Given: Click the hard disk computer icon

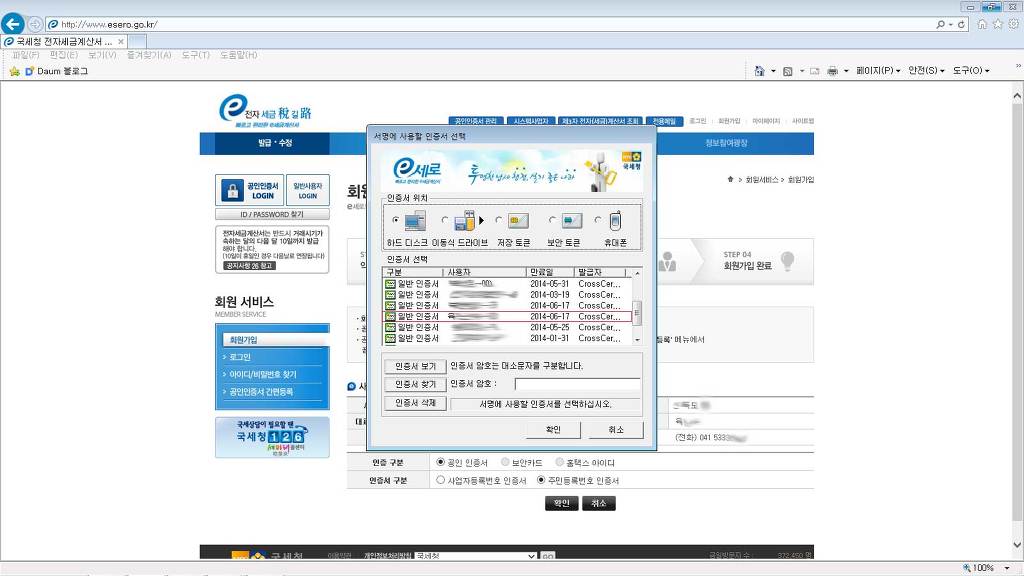Looking at the screenshot, I should 415,221.
